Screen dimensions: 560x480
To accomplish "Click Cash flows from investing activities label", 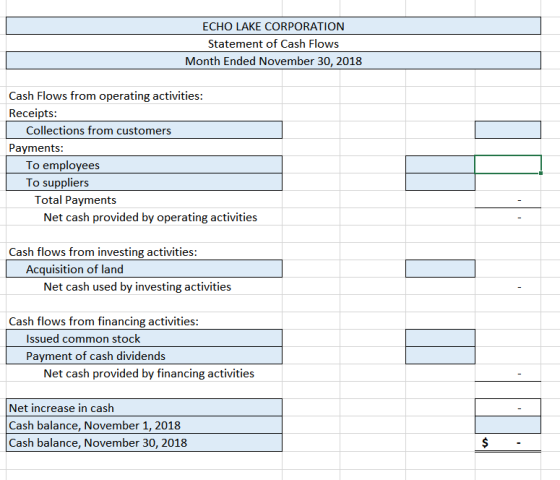I will pyautogui.click(x=103, y=252).
